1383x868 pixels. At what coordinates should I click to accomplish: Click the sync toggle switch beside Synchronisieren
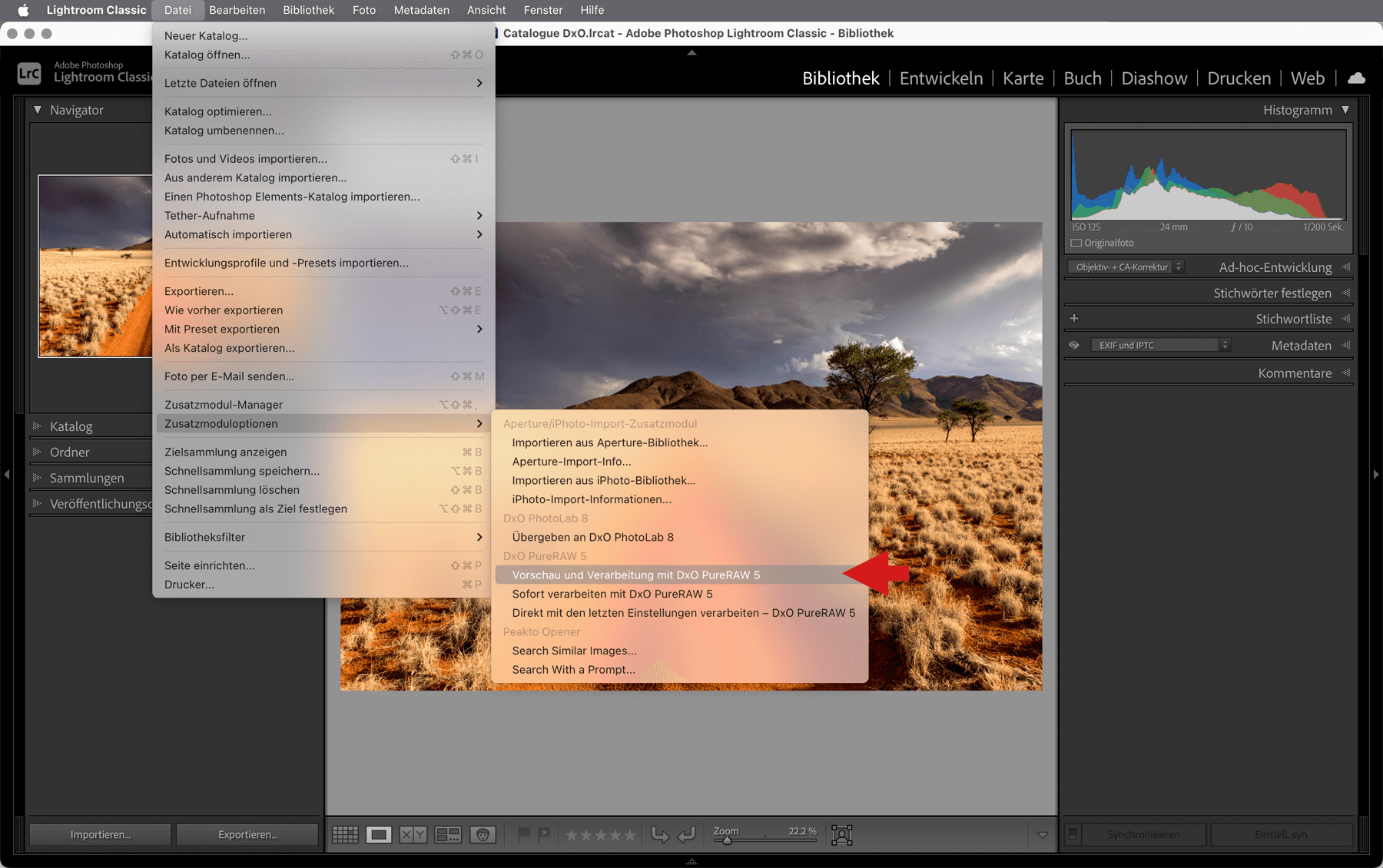(1073, 834)
